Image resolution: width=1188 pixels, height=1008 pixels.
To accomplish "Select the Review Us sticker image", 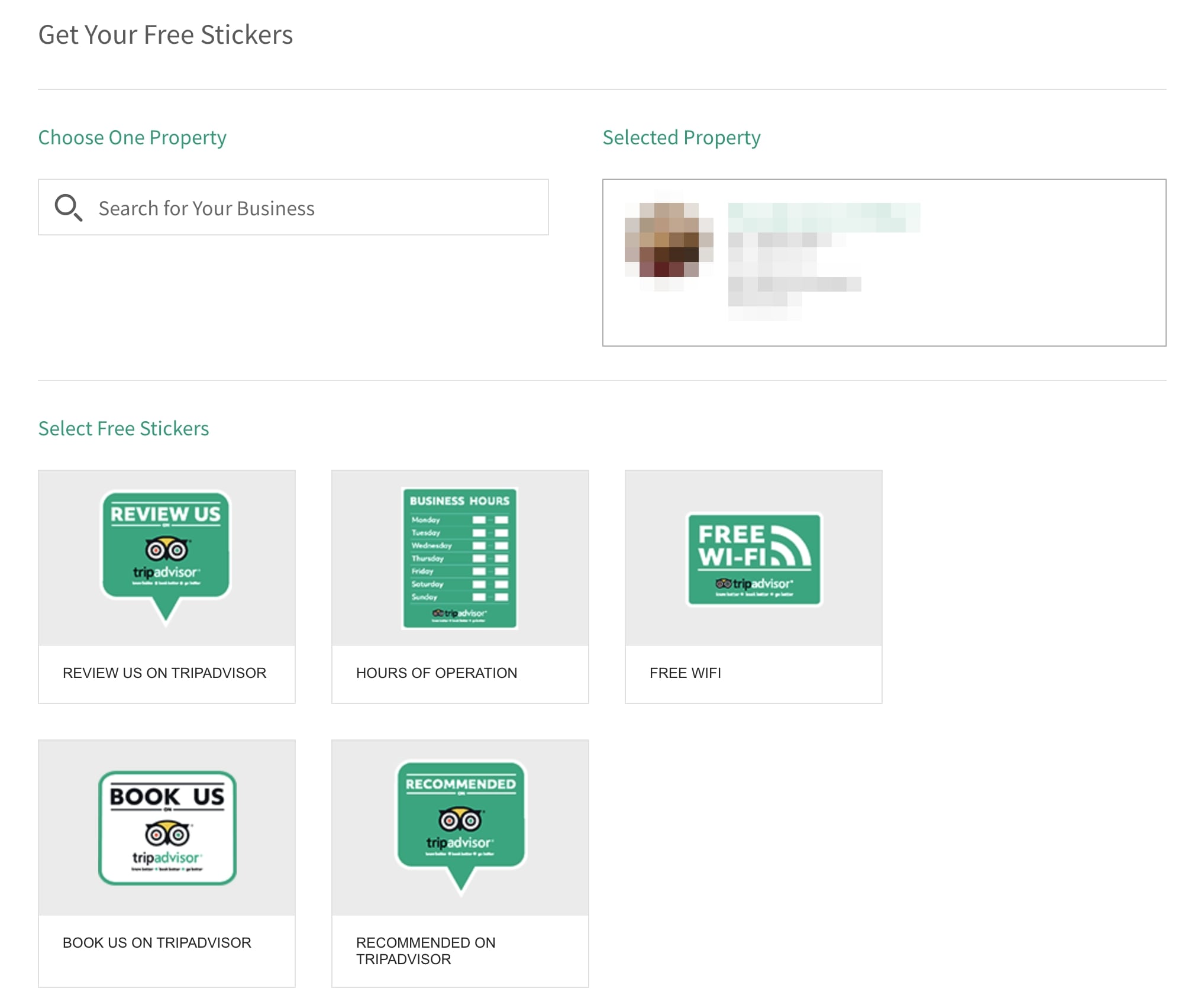I will tap(166, 558).
